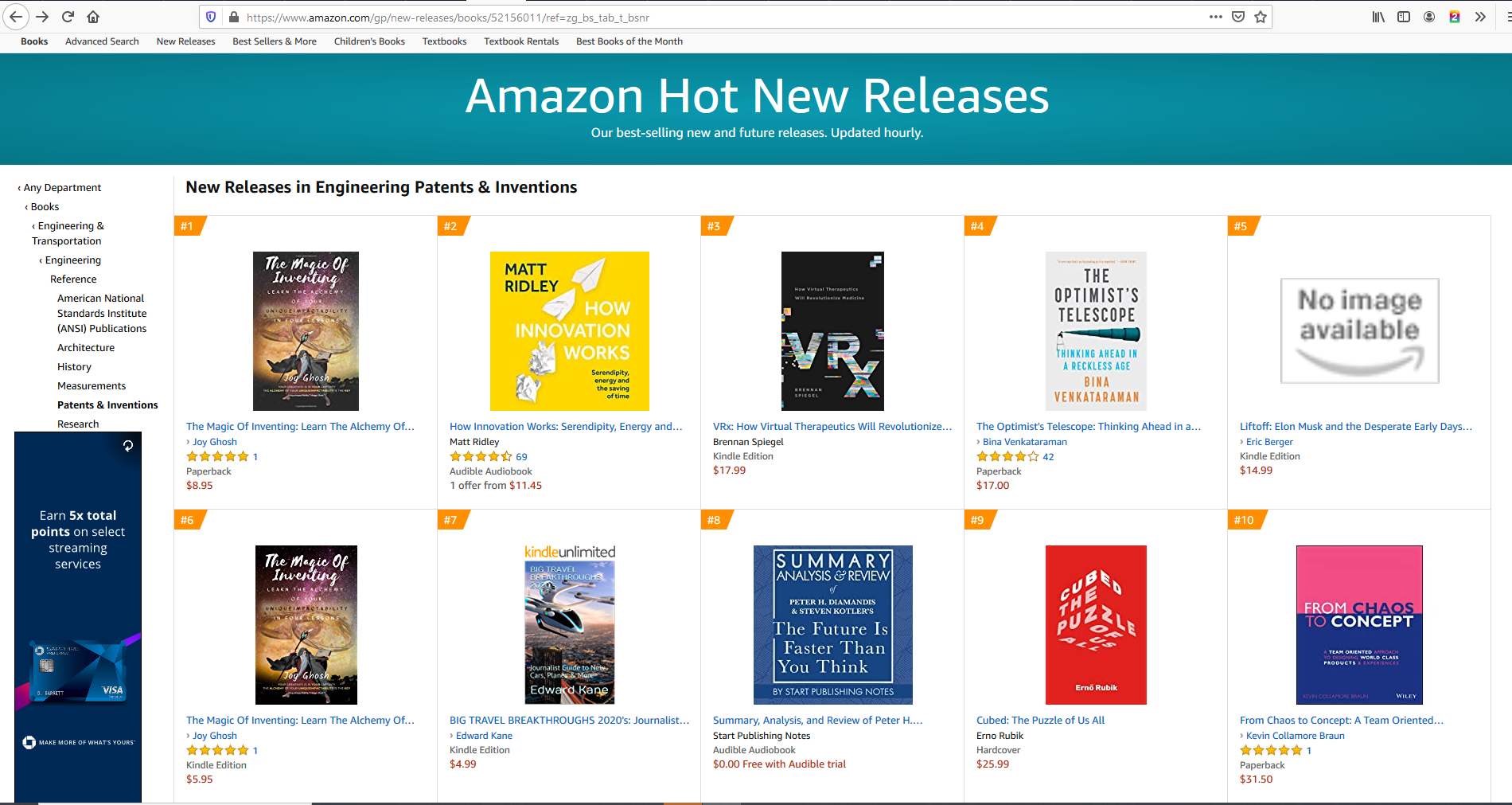Open the Best Sellers & More tab

pos(274,41)
